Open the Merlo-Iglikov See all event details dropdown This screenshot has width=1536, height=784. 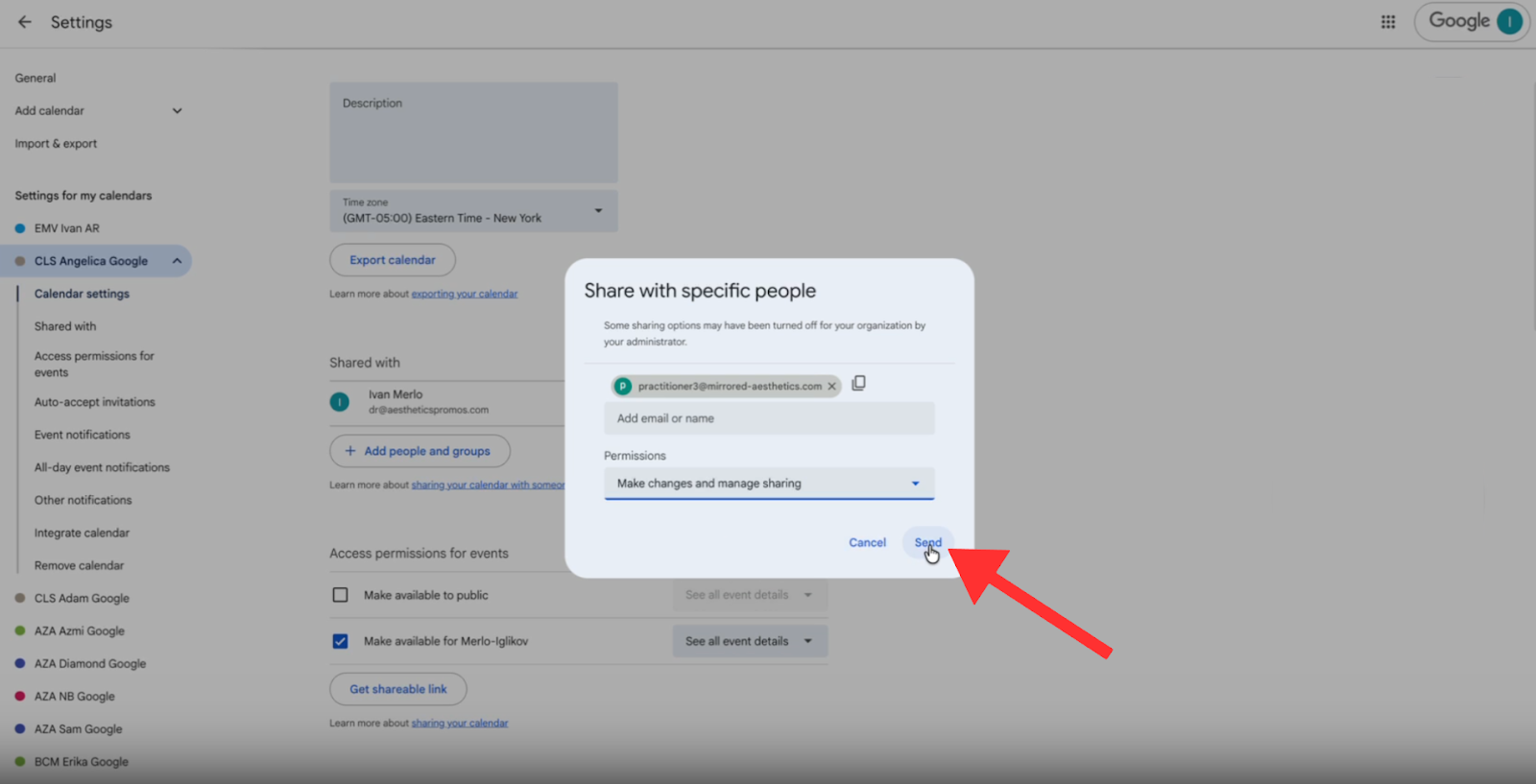(750, 641)
